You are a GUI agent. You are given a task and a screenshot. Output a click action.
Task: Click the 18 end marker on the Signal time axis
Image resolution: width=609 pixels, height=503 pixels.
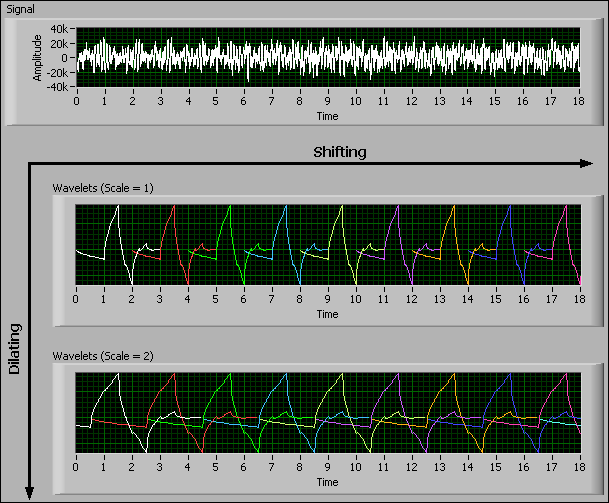click(579, 102)
